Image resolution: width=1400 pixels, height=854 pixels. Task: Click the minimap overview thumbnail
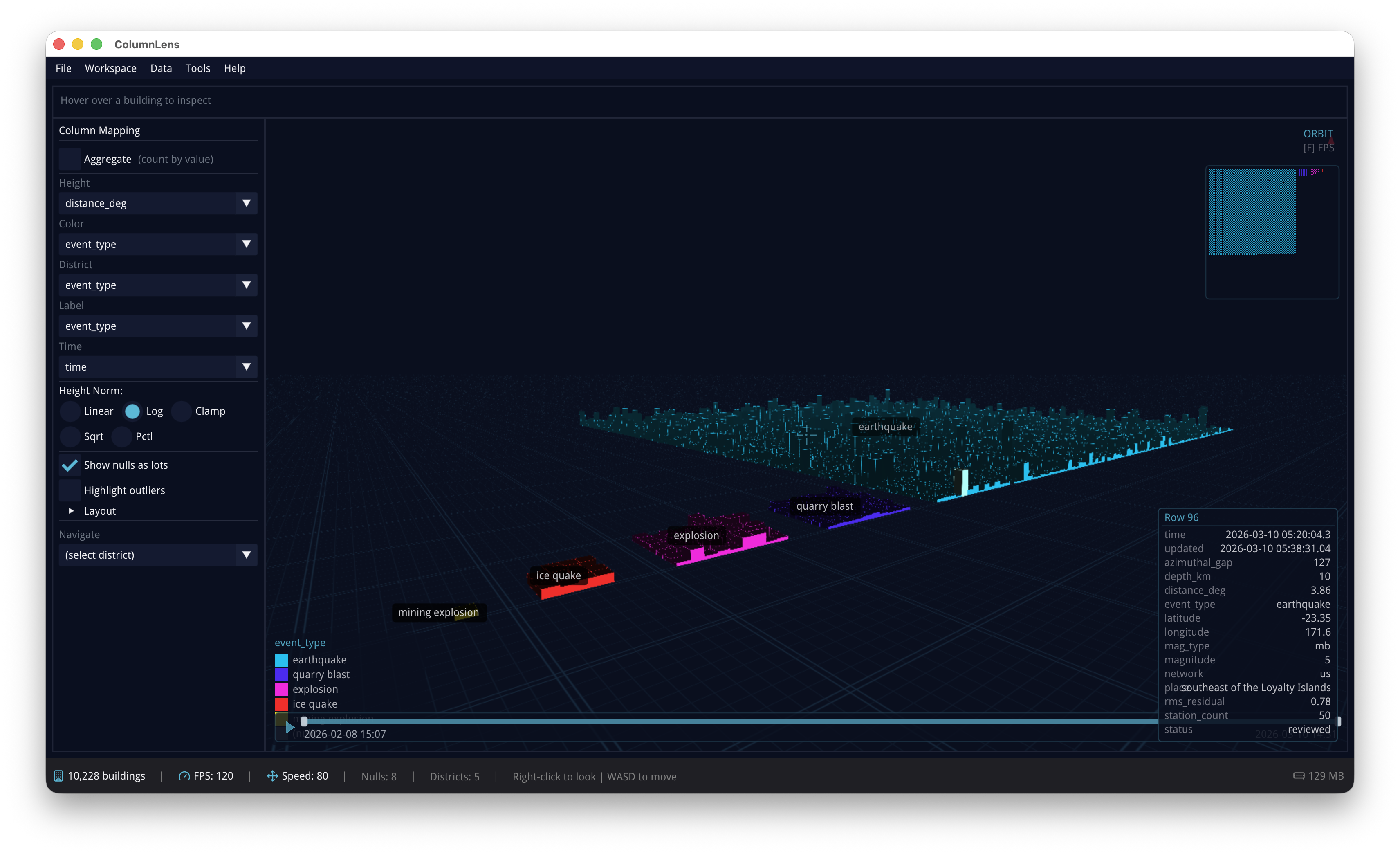click(x=1272, y=232)
